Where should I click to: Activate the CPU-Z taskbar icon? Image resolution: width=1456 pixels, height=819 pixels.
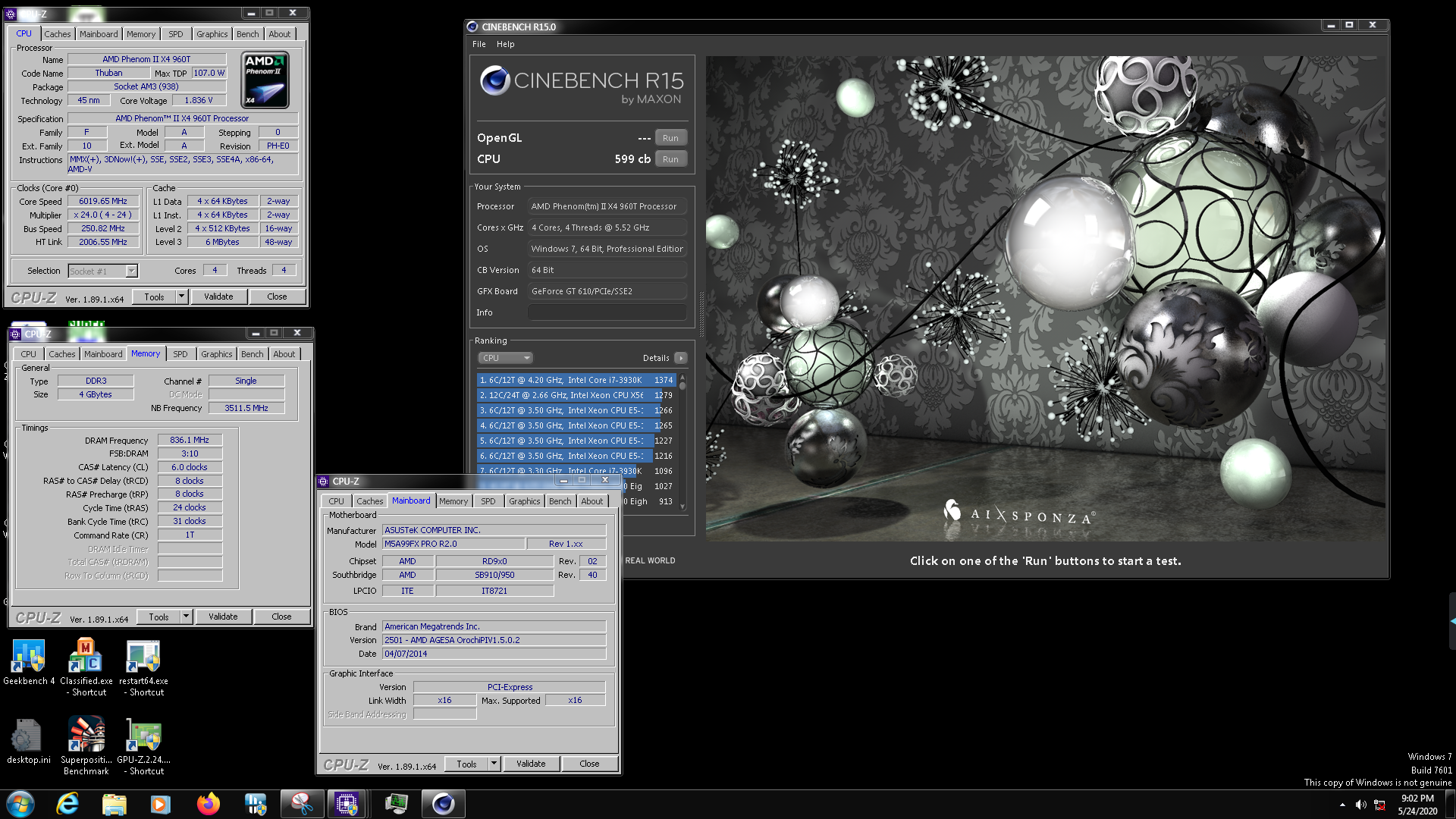click(x=347, y=804)
